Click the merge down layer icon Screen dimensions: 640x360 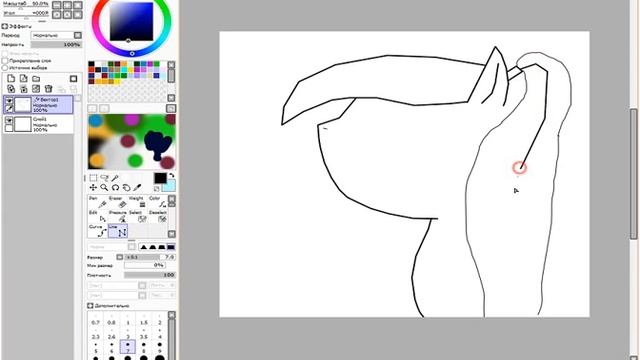[x=24, y=89]
